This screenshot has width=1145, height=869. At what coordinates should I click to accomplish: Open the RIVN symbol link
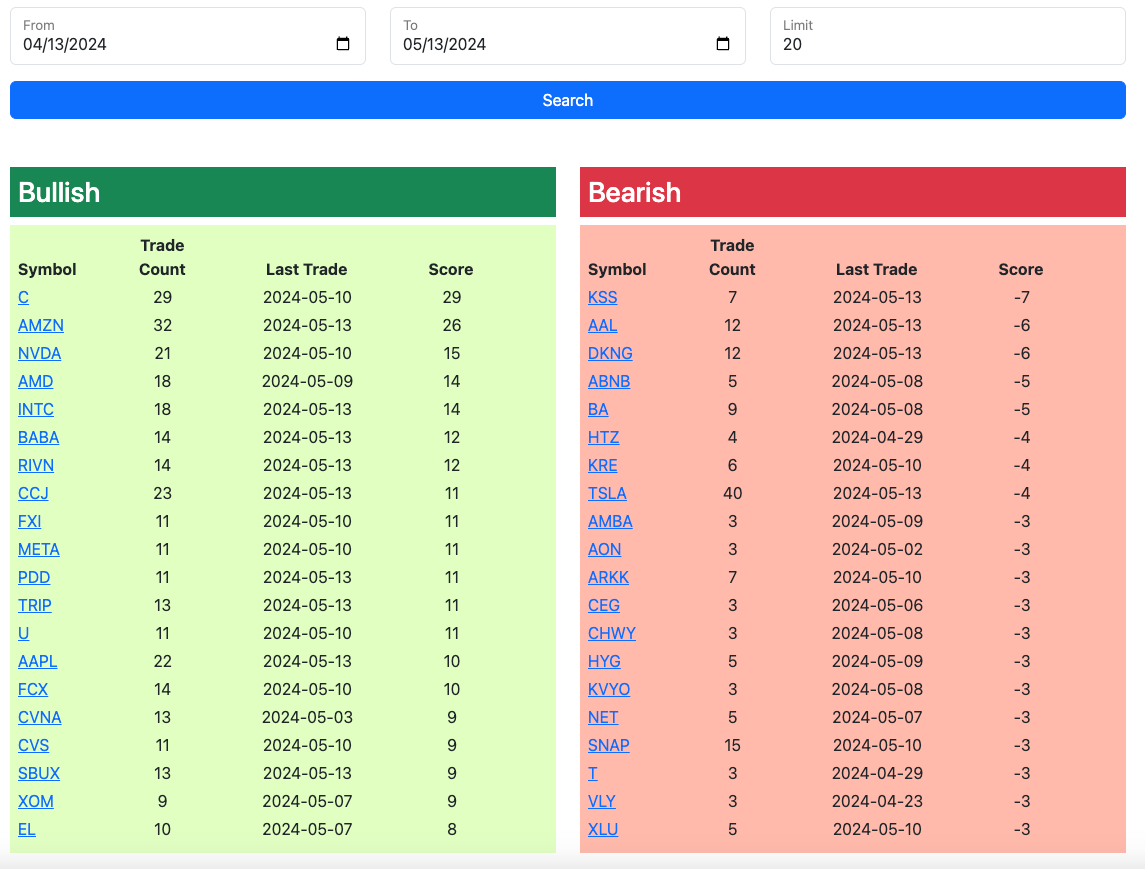click(x=36, y=466)
